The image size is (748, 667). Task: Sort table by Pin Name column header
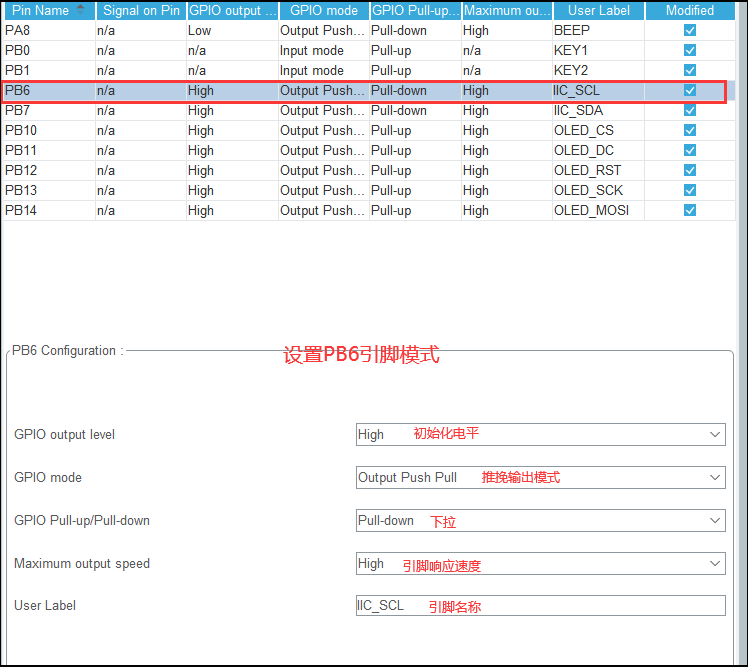(48, 10)
